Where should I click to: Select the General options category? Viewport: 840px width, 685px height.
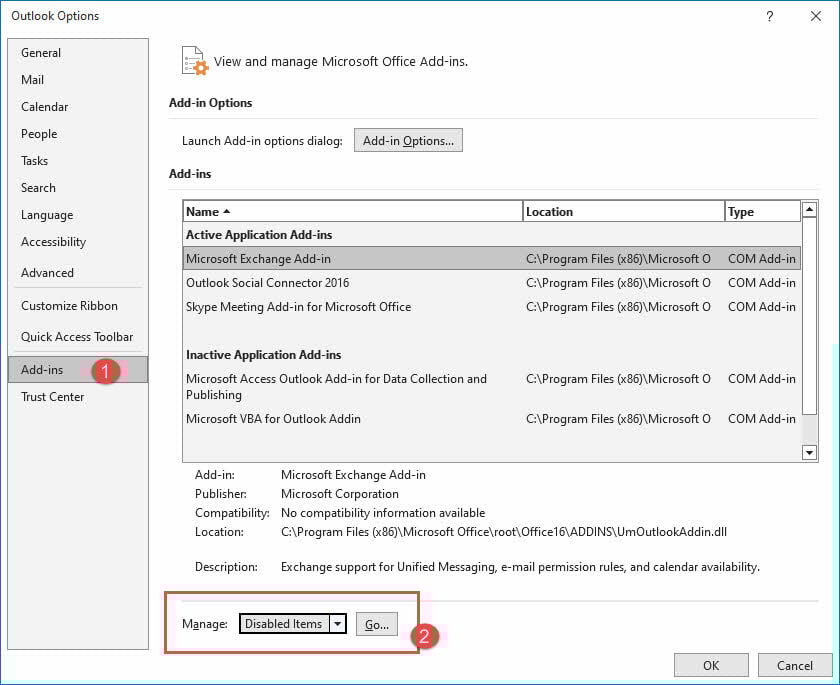pyautogui.click(x=41, y=53)
